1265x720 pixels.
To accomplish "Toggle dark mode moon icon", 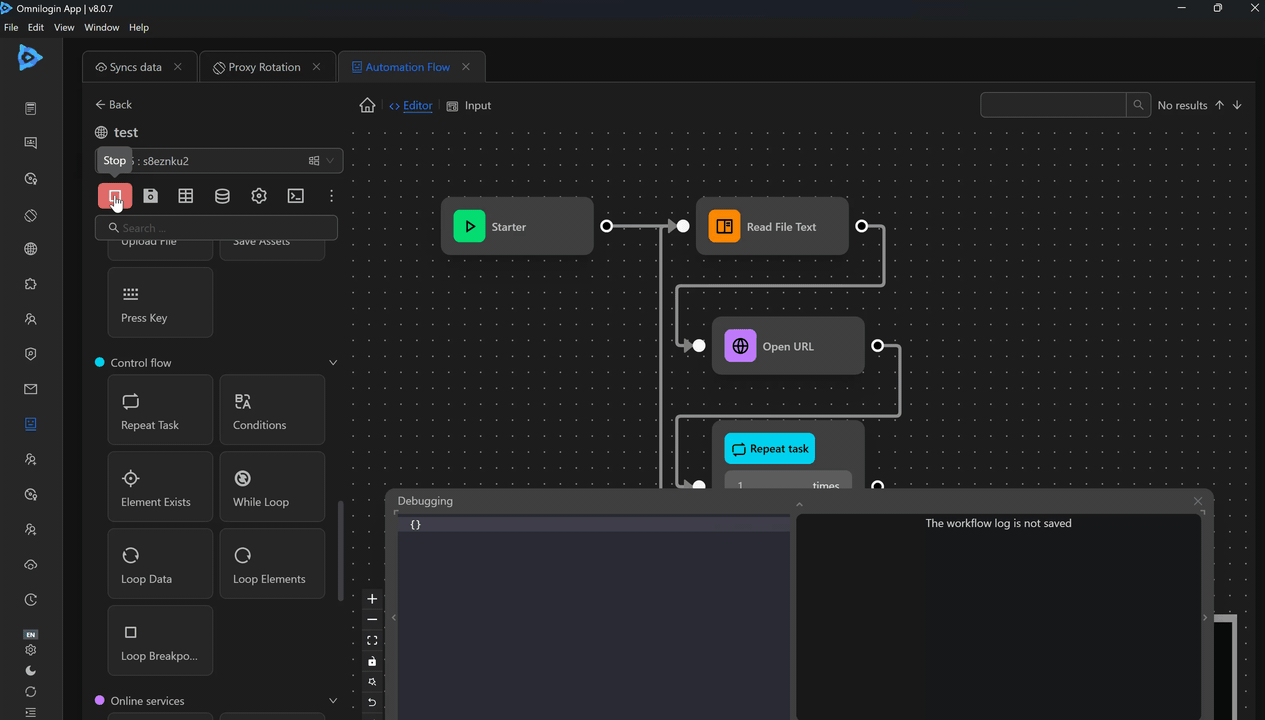I will (x=31, y=671).
